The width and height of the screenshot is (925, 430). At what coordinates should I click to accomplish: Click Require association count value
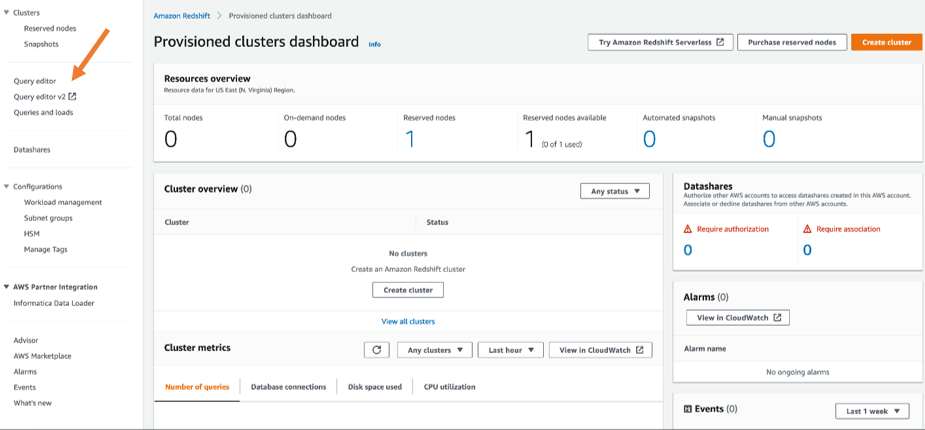807,250
